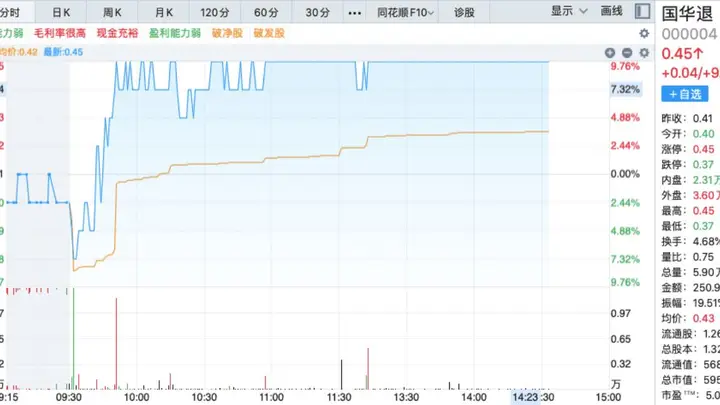Open tag settings gear in label row
The width and height of the screenshot is (720, 405).
[644, 34]
